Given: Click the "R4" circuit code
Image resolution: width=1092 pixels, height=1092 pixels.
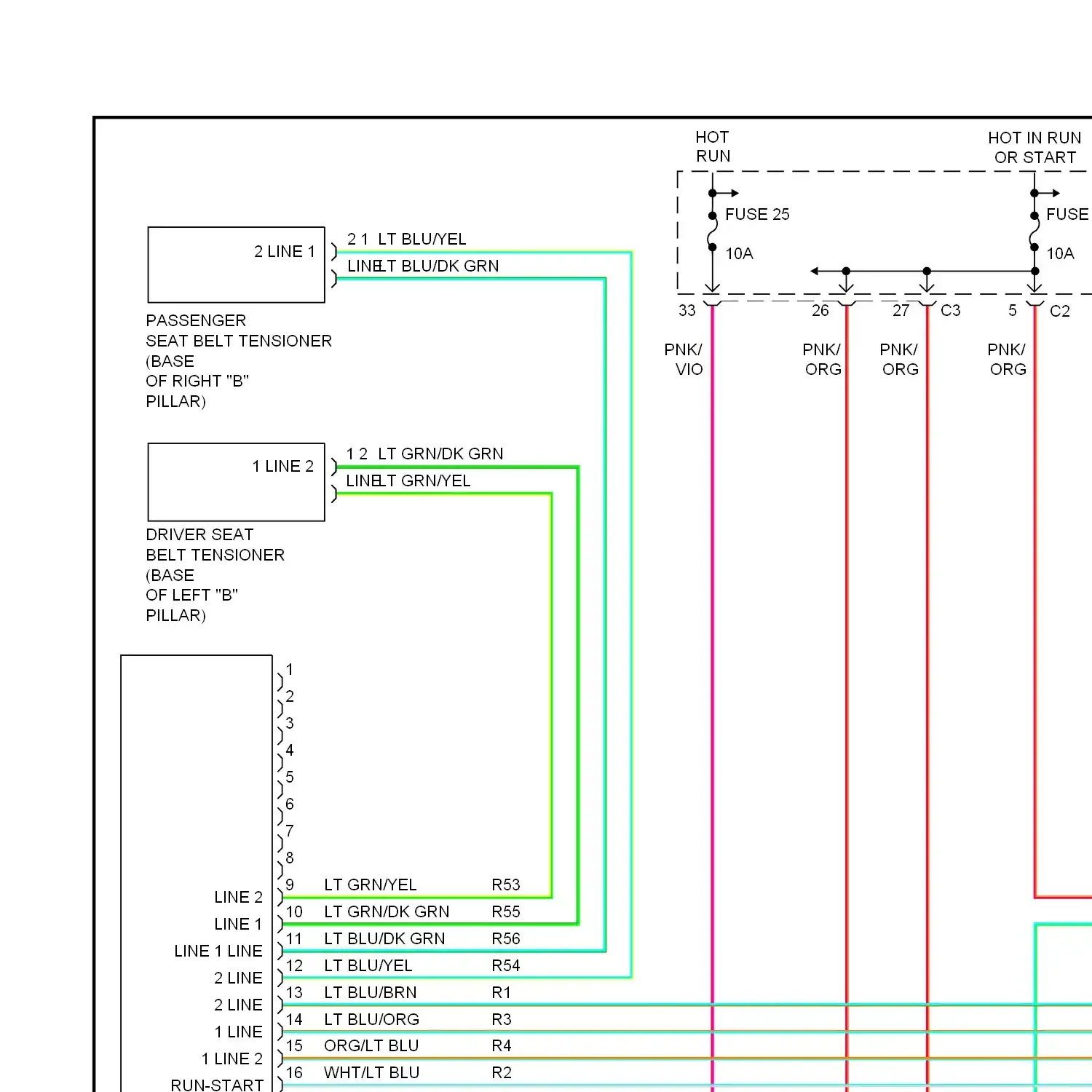Looking at the screenshot, I should point(502,1045).
